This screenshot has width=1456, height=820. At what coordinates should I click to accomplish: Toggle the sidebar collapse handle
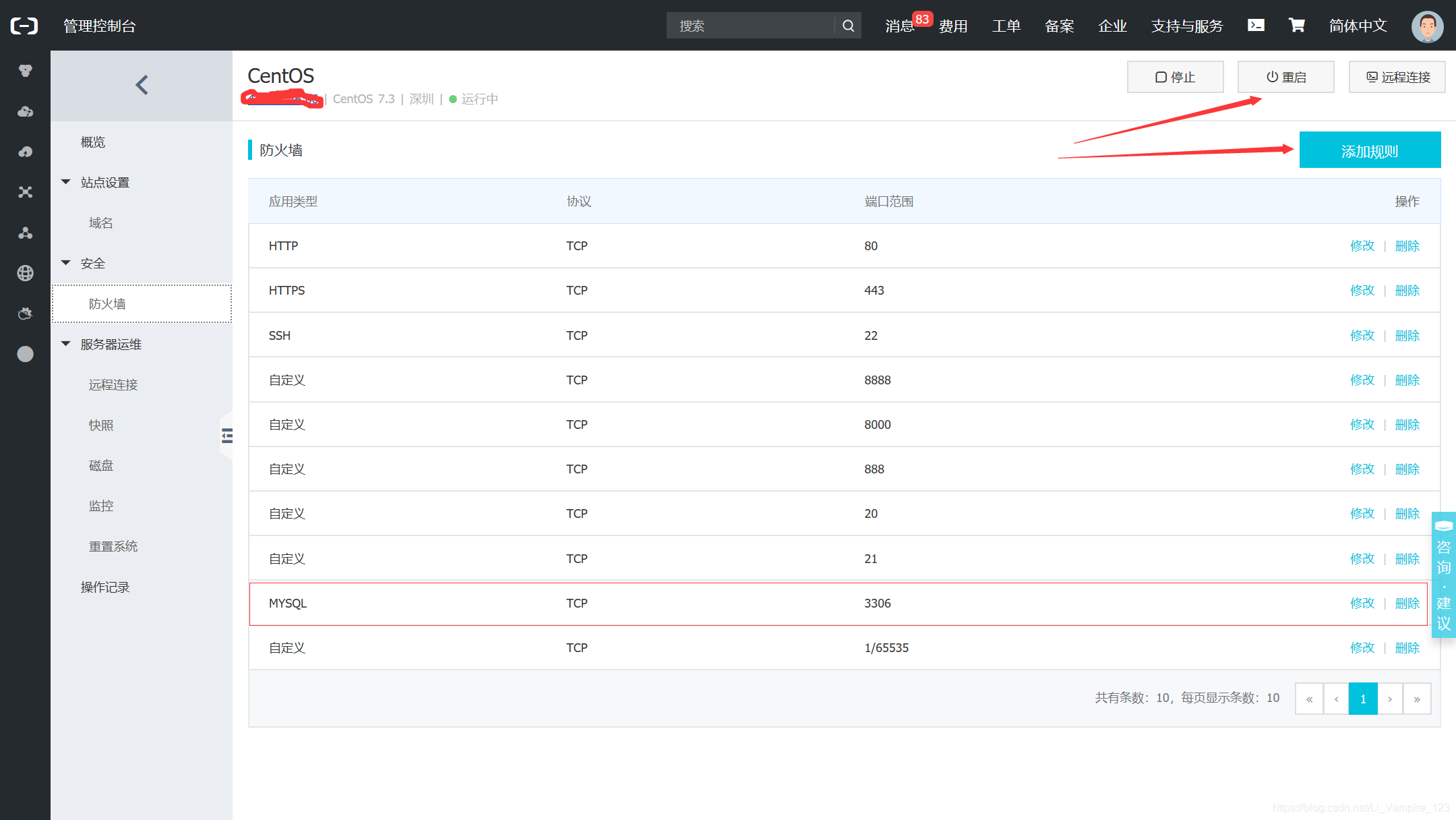point(227,436)
